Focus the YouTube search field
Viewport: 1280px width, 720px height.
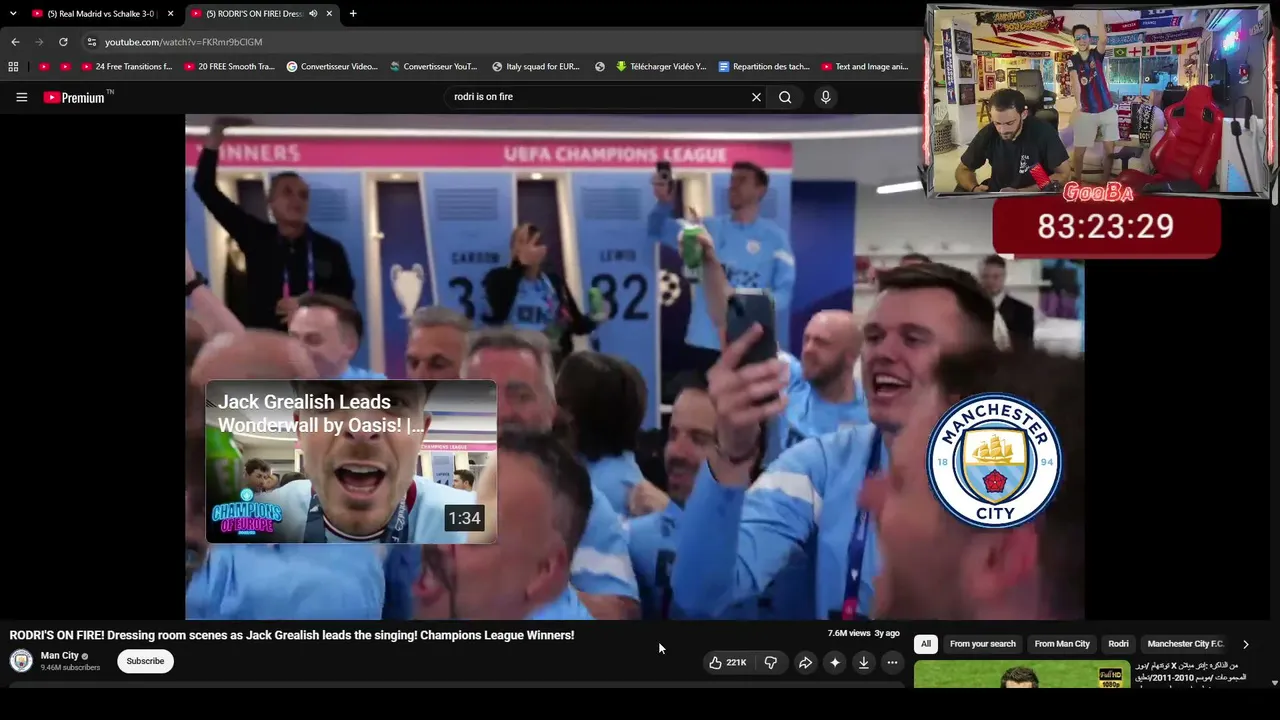click(x=595, y=97)
